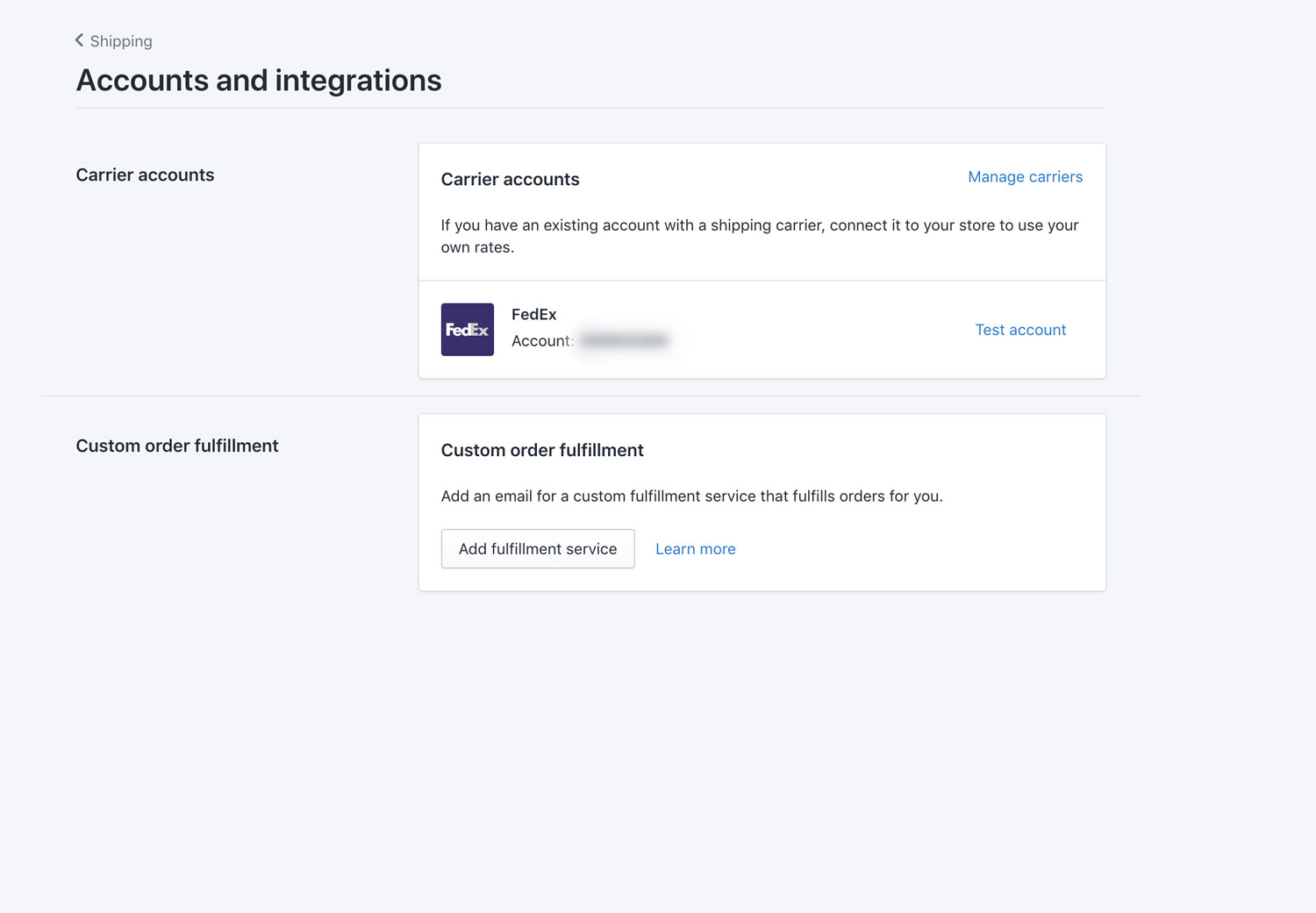Click the Custom order fulfillment card heading

point(542,450)
